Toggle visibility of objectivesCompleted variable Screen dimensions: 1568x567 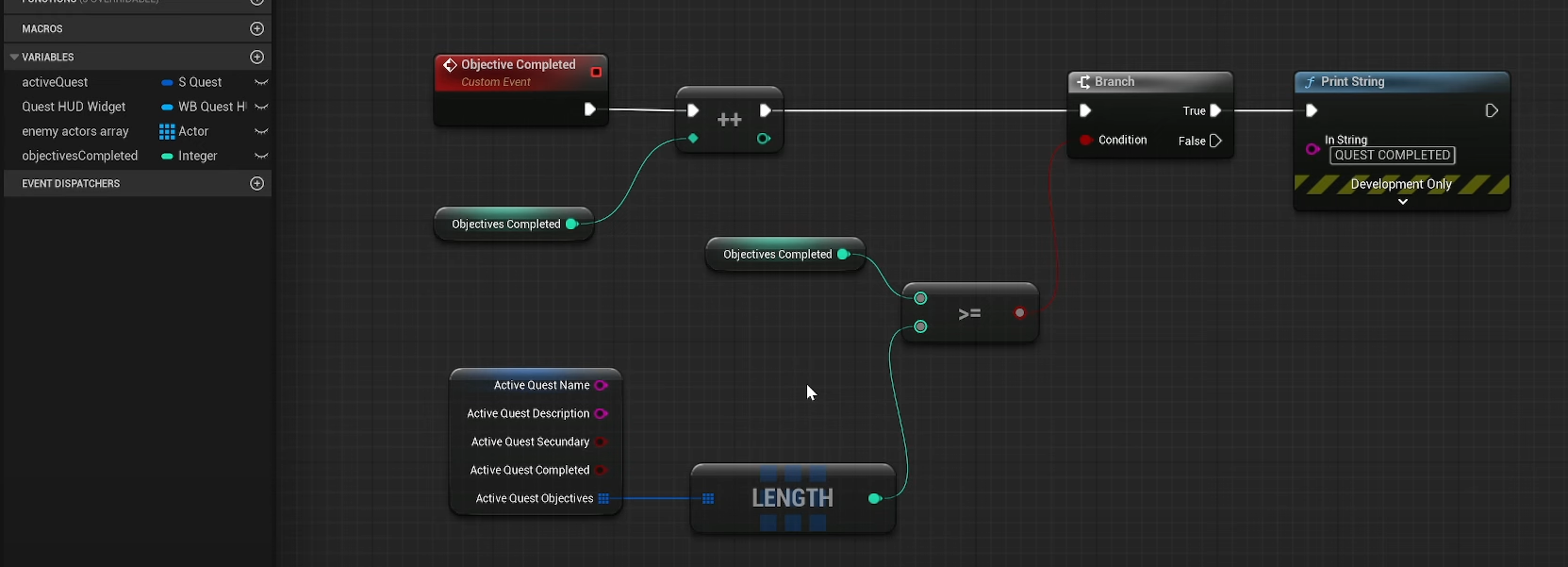261,157
